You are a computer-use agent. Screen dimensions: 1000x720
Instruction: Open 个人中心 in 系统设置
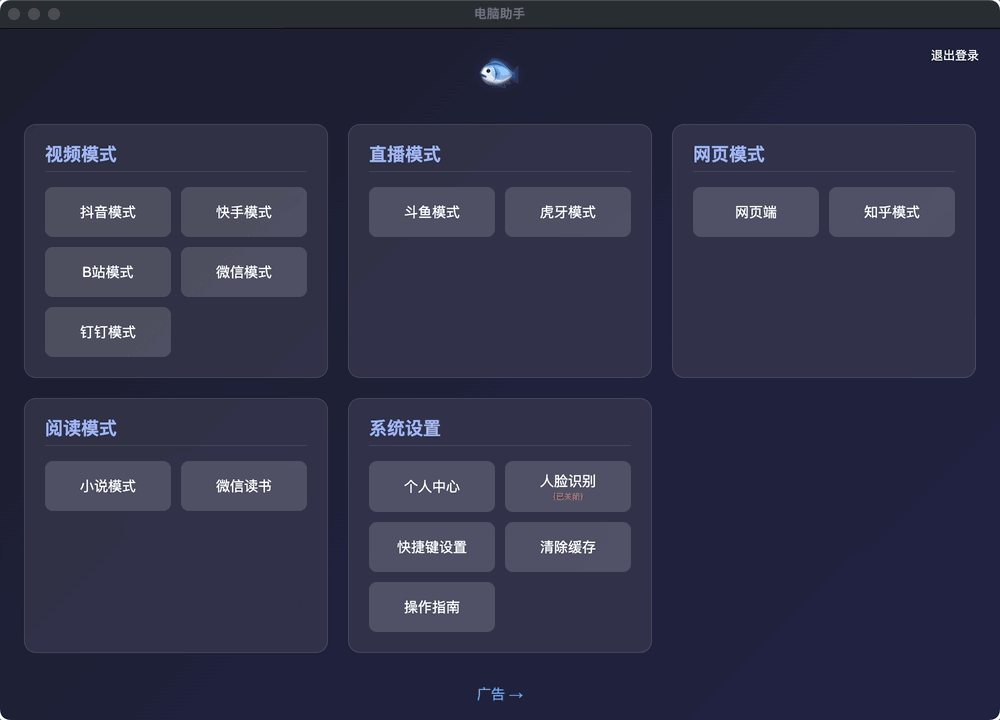tap(431, 486)
